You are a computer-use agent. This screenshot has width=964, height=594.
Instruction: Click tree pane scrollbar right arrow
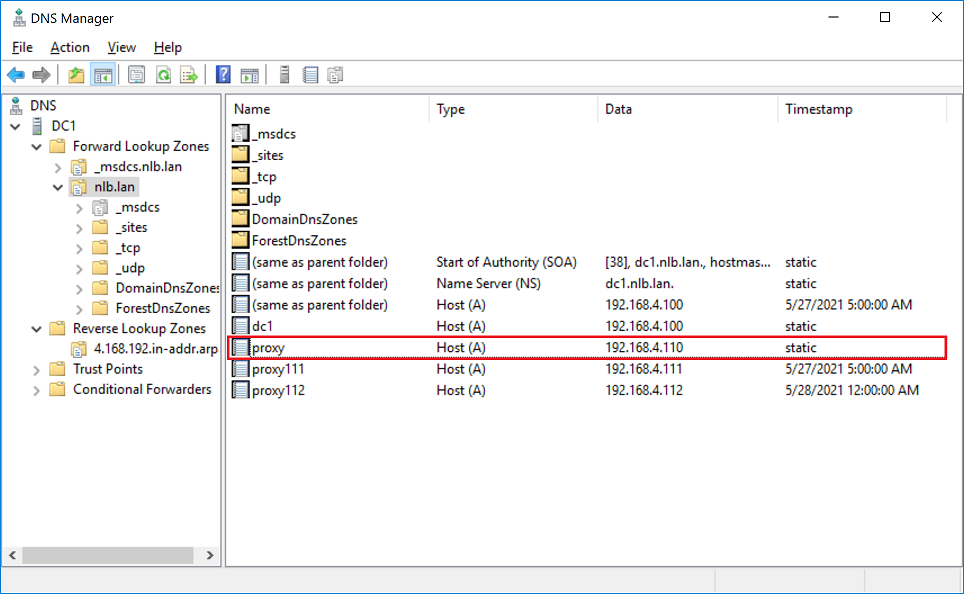point(210,555)
